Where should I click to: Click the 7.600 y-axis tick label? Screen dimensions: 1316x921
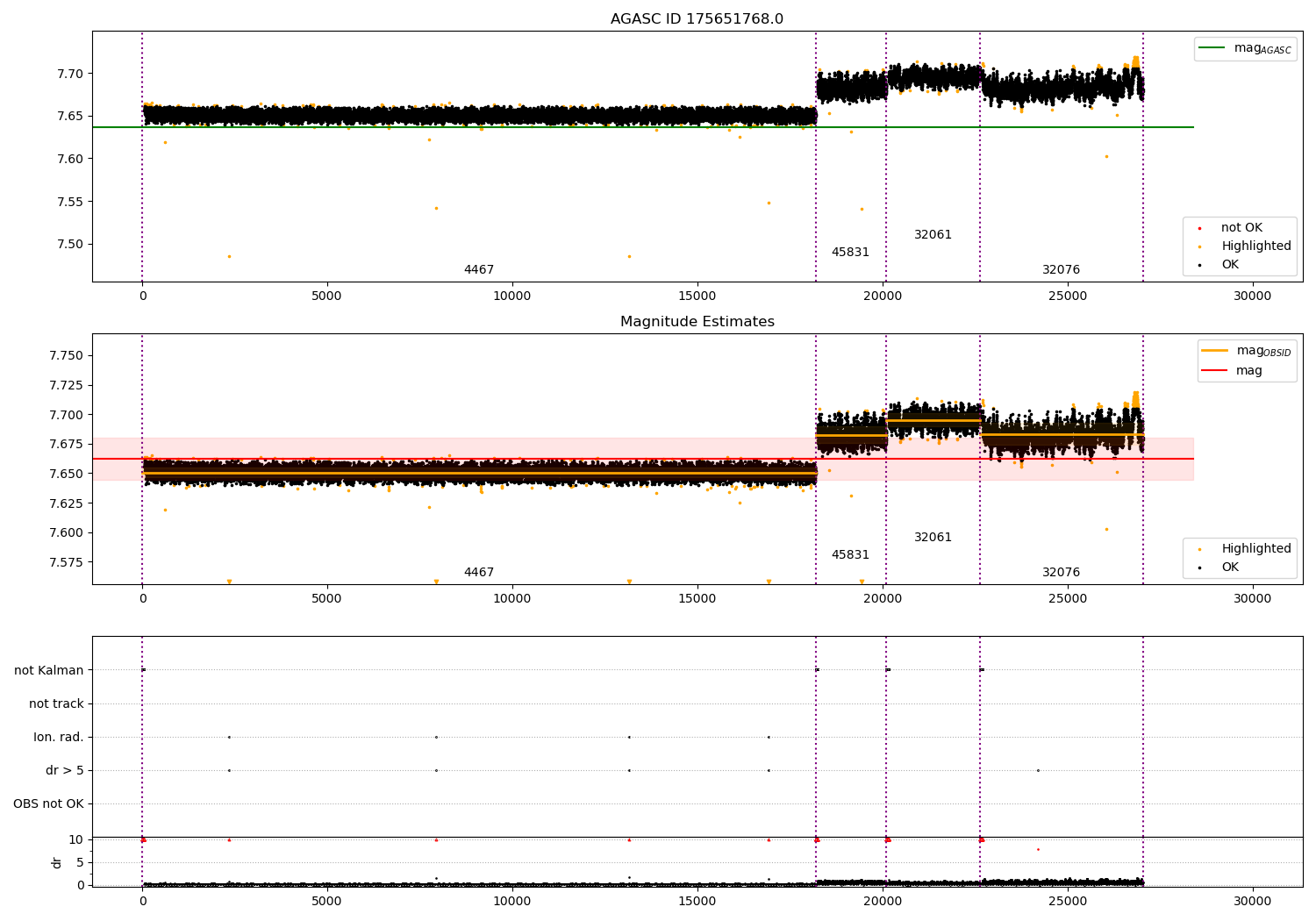[x=67, y=532]
